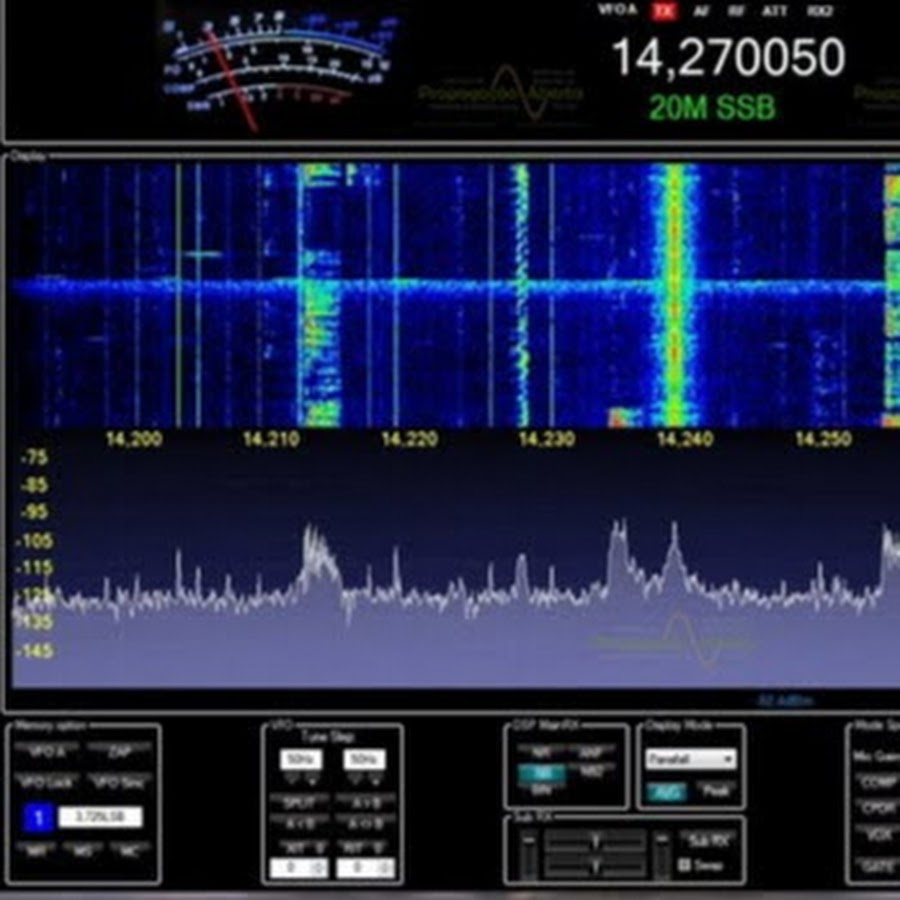Toggle the COMP compressor button
The width and height of the screenshot is (900, 900).
pos(878,782)
